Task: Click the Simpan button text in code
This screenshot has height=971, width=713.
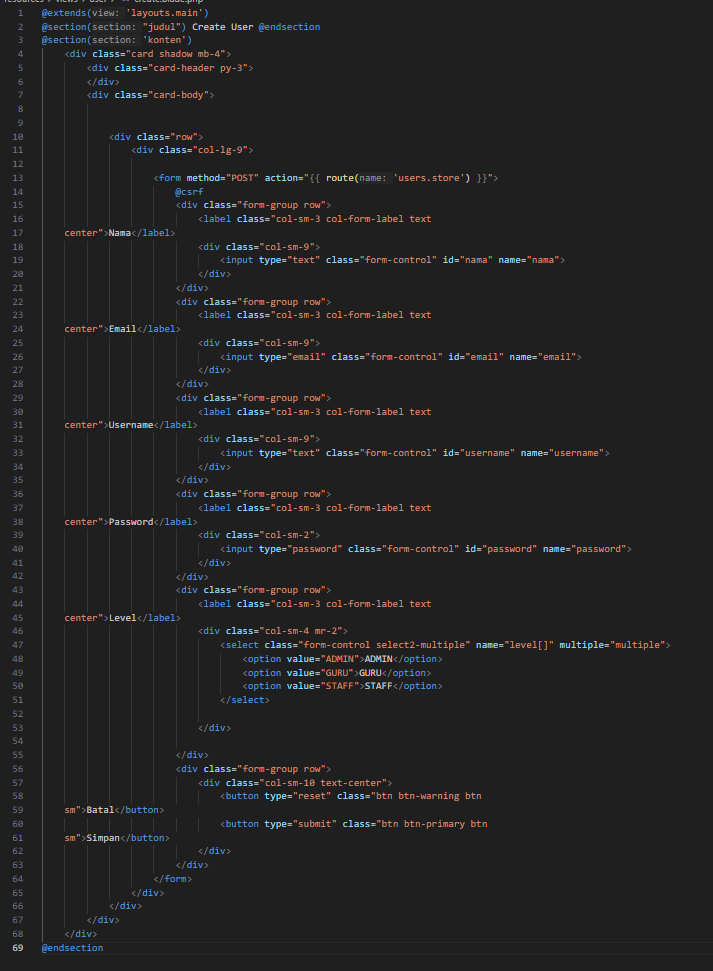Action: point(103,837)
